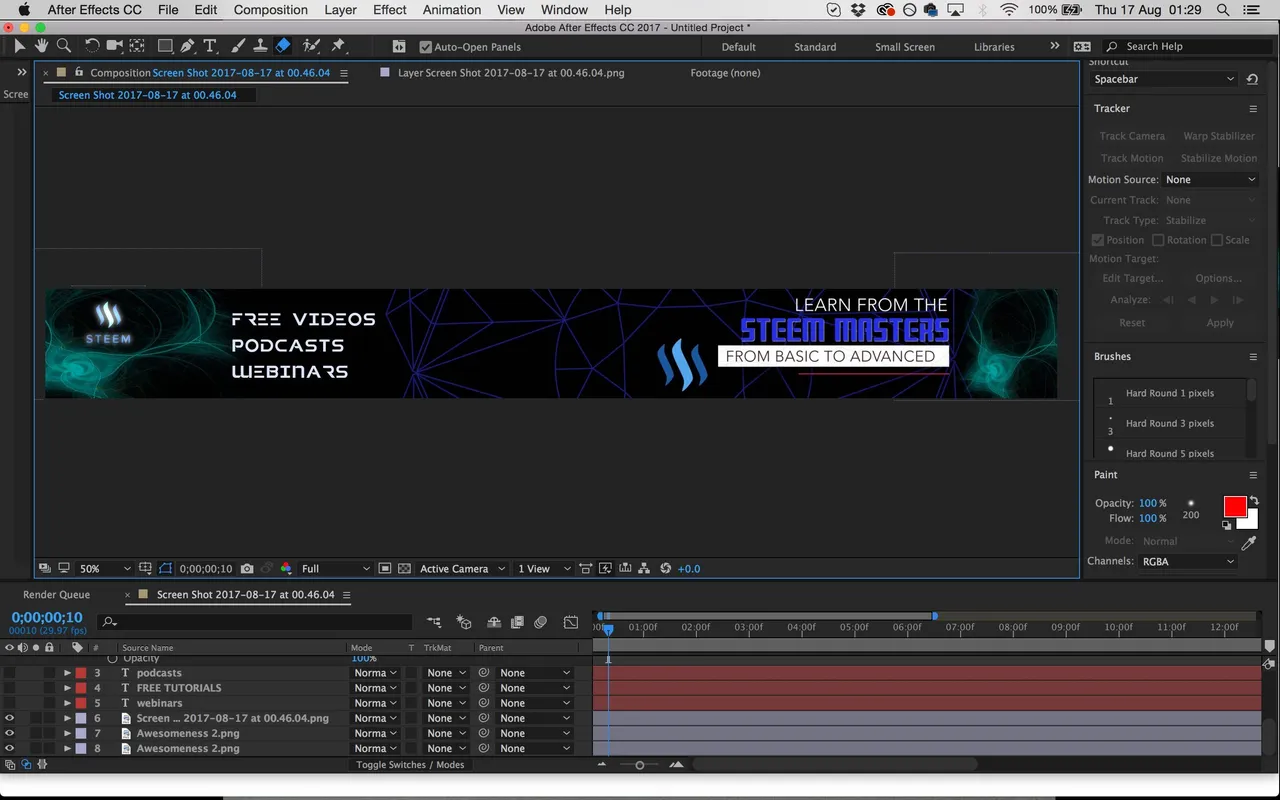Click the timeline layer search field
This screenshot has width=1280, height=800.
255,622
